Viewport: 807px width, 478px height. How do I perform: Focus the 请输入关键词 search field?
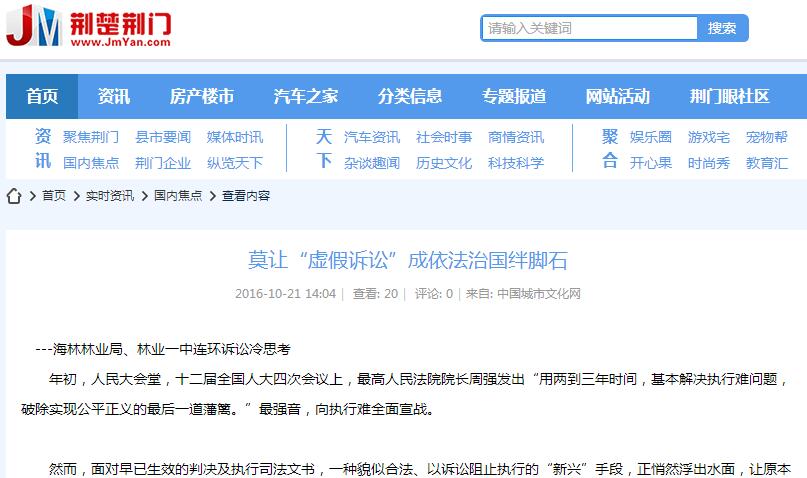589,28
